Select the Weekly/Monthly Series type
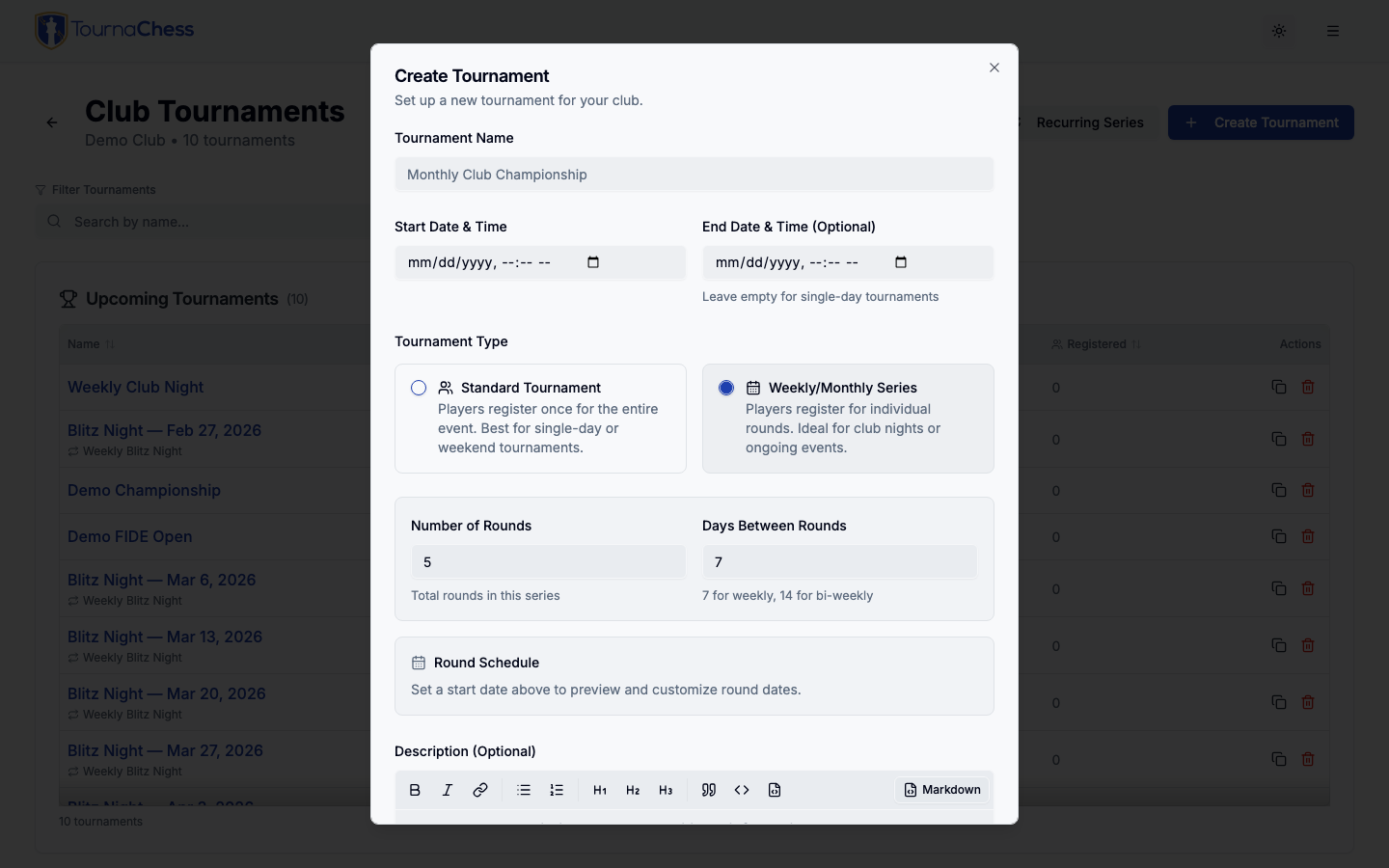1389x868 pixels. tap(726, 388)
